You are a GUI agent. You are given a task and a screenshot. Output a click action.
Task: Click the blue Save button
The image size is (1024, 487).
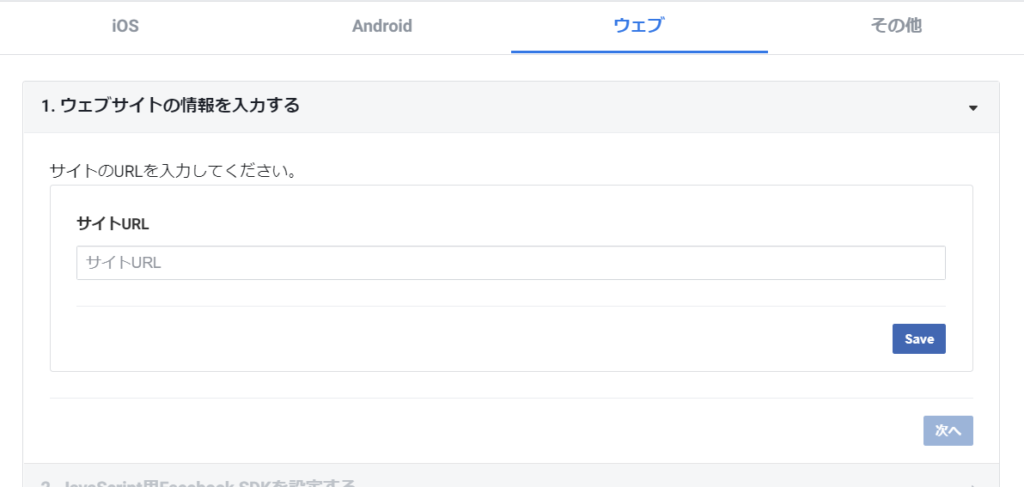919,339
